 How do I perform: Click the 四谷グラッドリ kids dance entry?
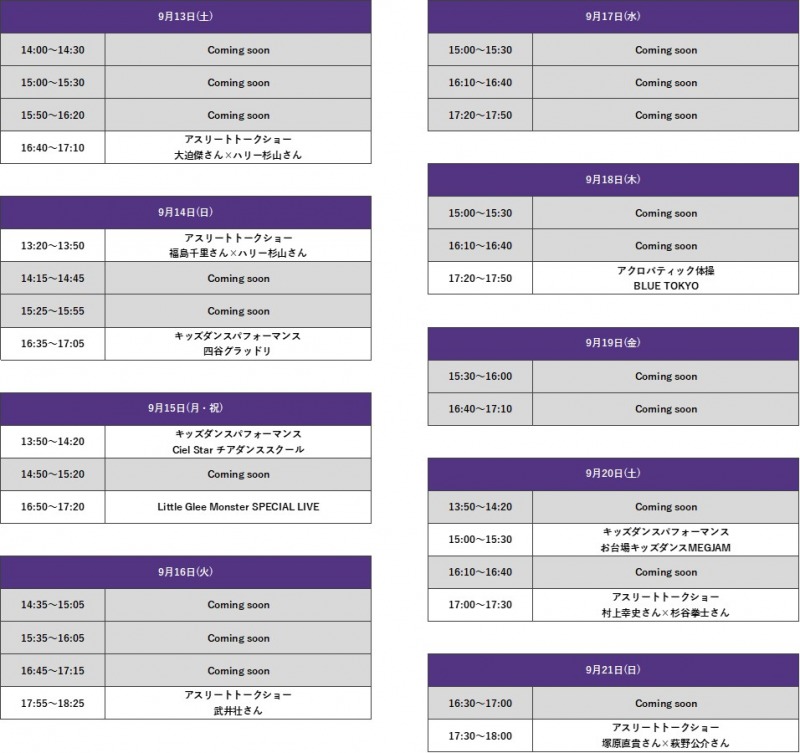(x=238, y=344)
